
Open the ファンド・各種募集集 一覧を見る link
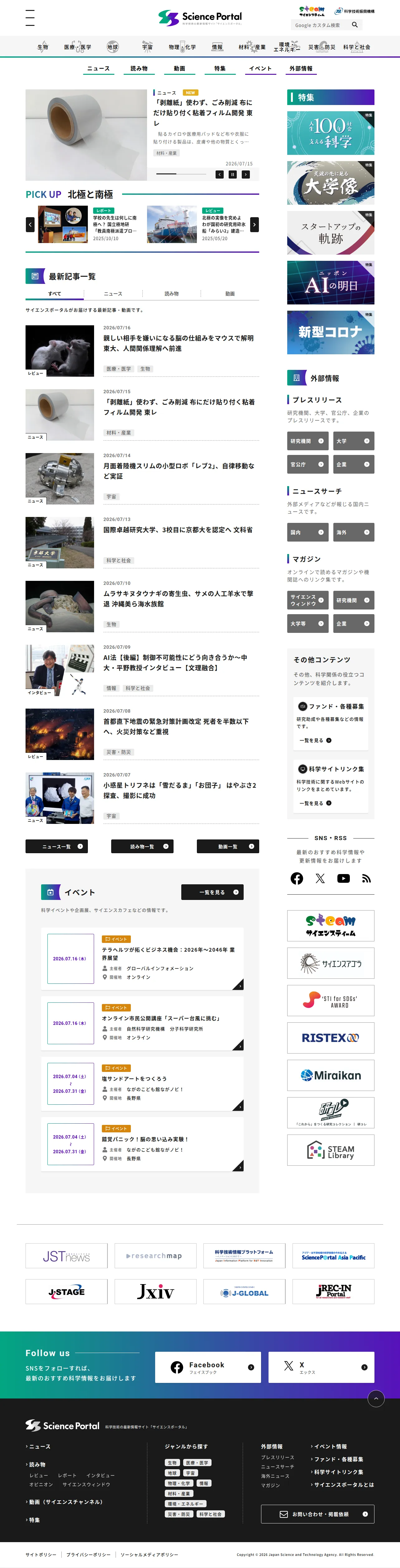tap(315, 740)
